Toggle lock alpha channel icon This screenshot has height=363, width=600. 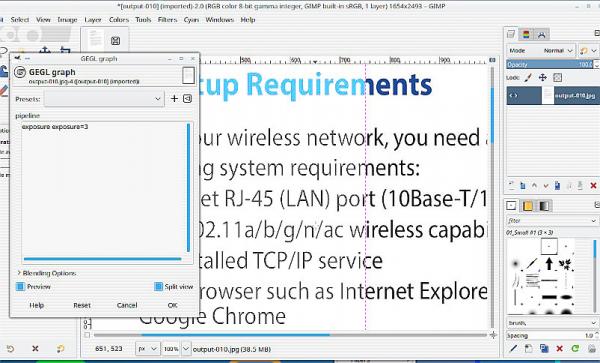(x=558, y=78)
